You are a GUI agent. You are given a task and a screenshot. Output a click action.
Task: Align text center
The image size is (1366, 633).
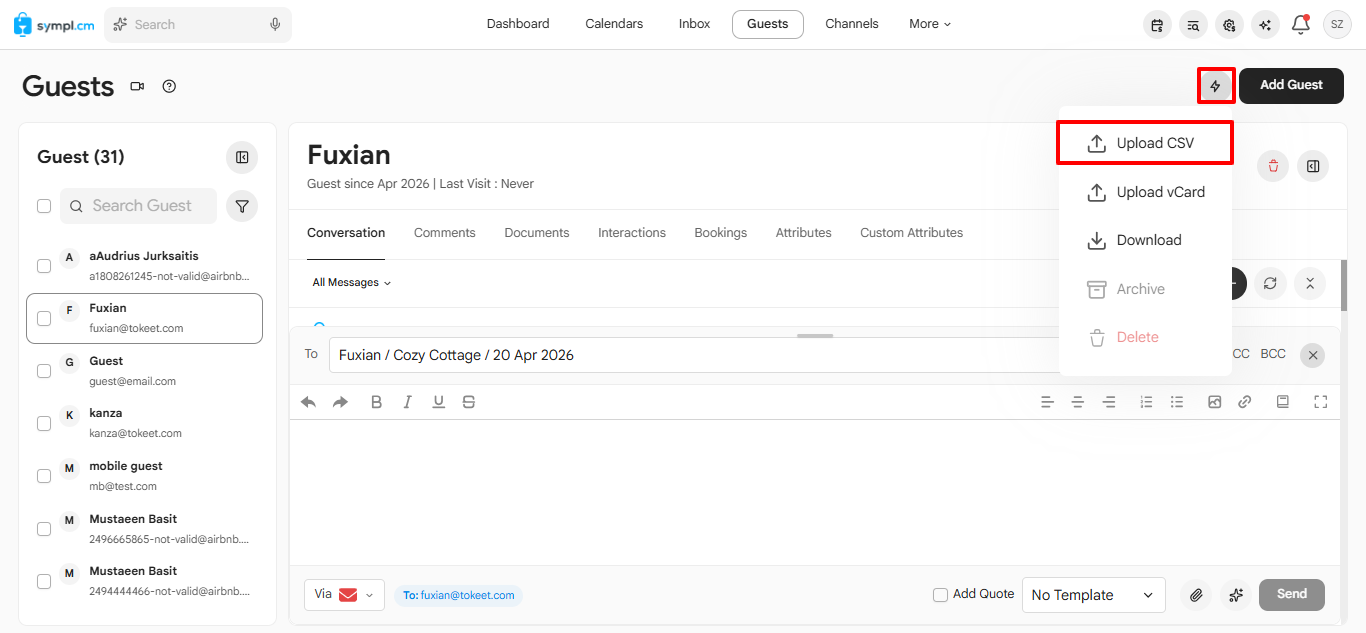(x=1078, y=402)
